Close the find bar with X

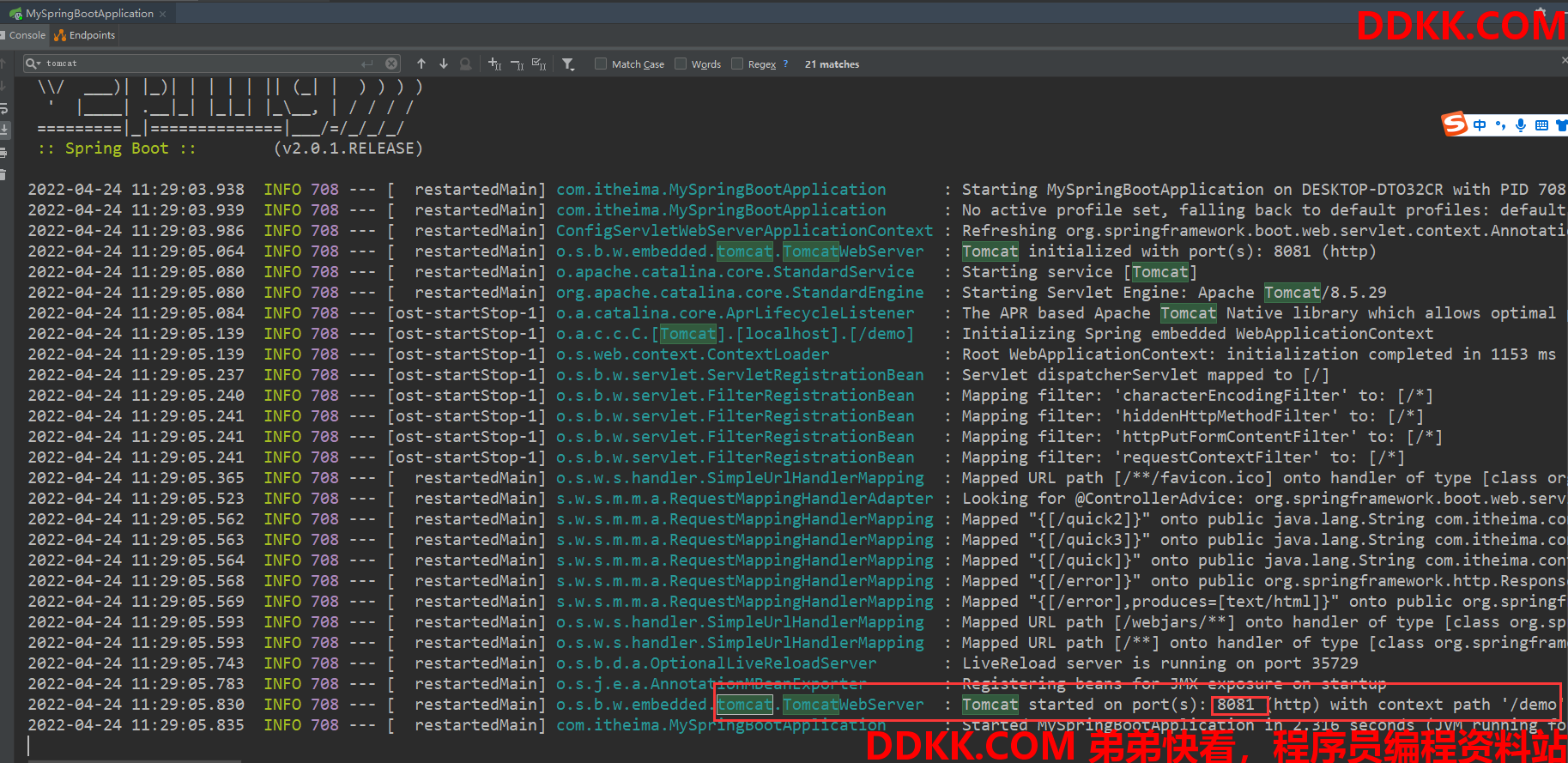(1564, 61)
